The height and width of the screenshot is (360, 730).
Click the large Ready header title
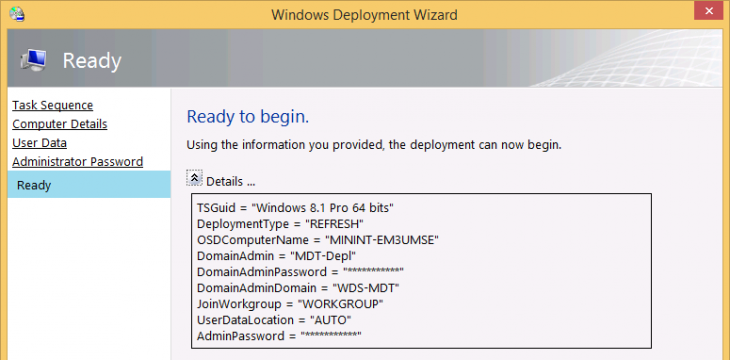click(x=92, y=61)
